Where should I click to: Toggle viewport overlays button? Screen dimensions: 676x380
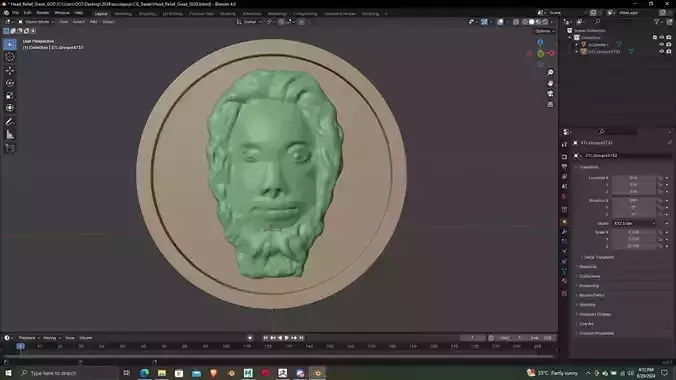point(500,22)
